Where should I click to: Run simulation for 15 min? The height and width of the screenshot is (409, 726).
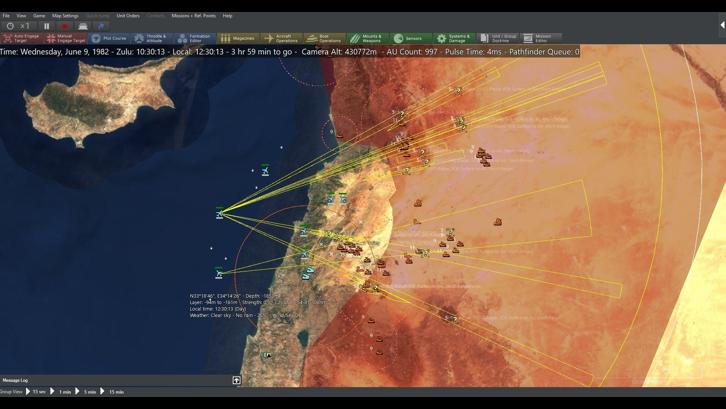[112, 392]
